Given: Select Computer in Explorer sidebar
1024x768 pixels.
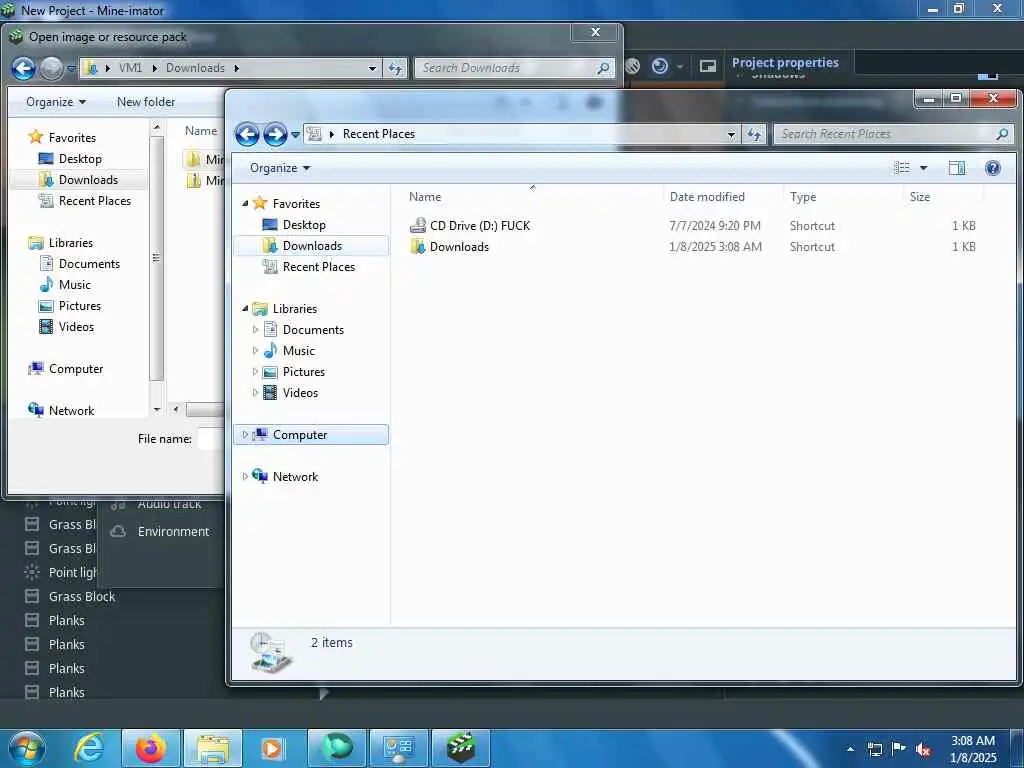Looking at the screenshot, I should coord(311,435).
